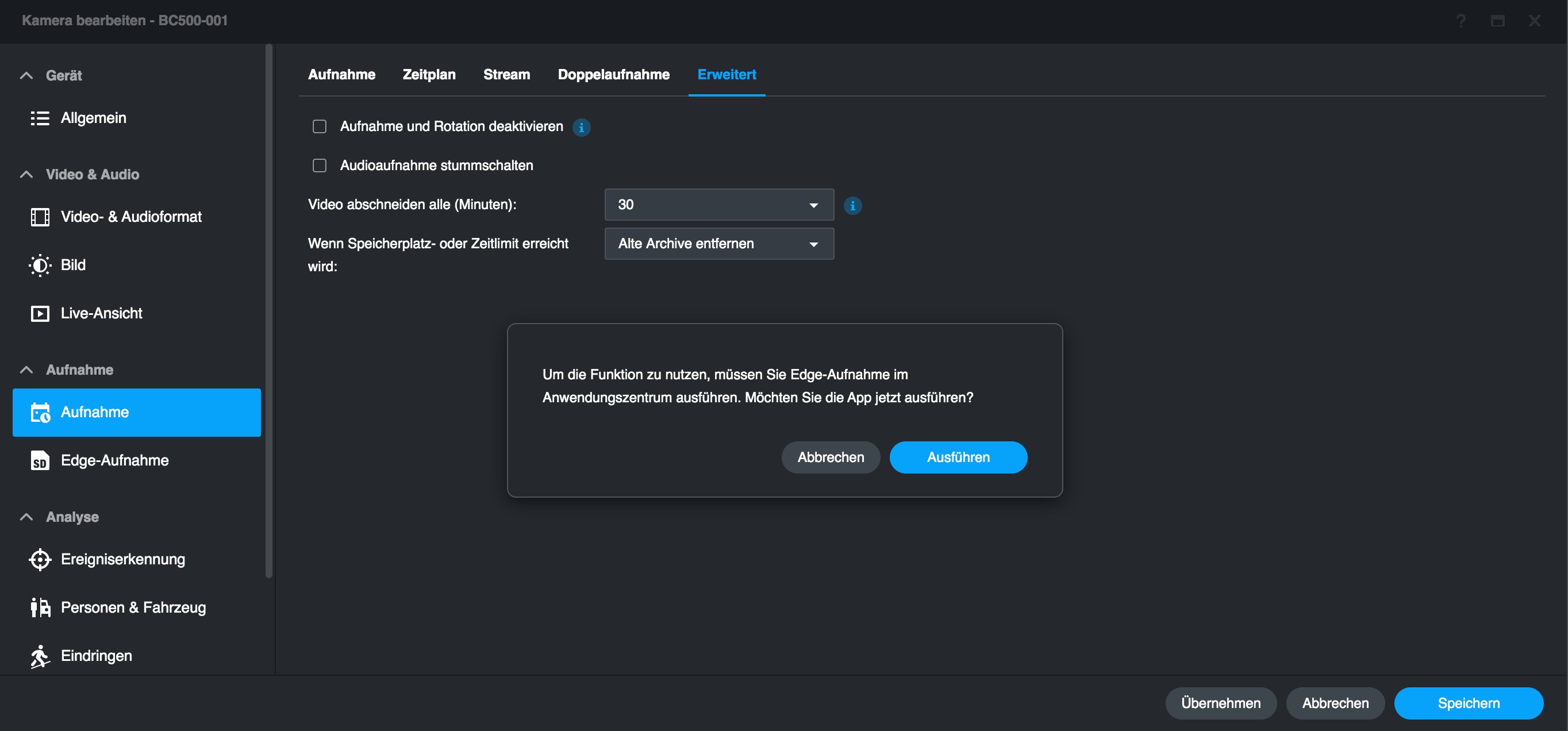Click the Speichern button
This screenshot has width=1568, height=731.
[1467, 703]
